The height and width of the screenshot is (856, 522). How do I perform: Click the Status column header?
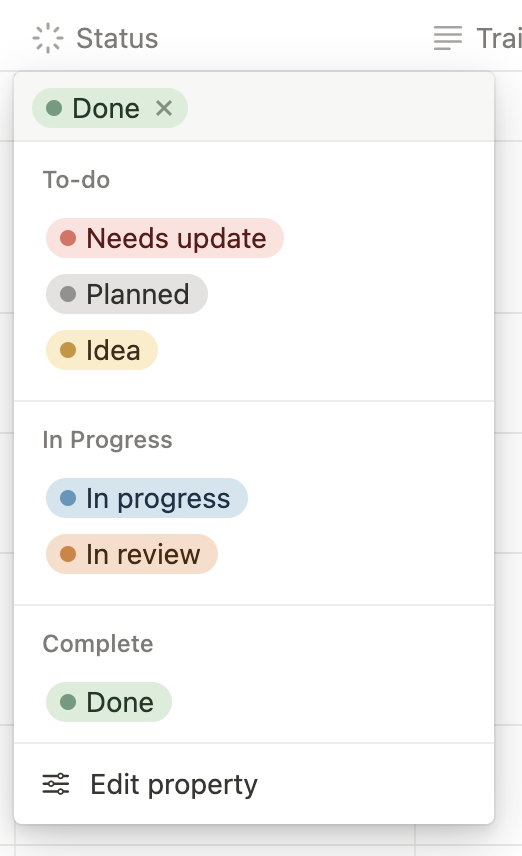point(96,38)
